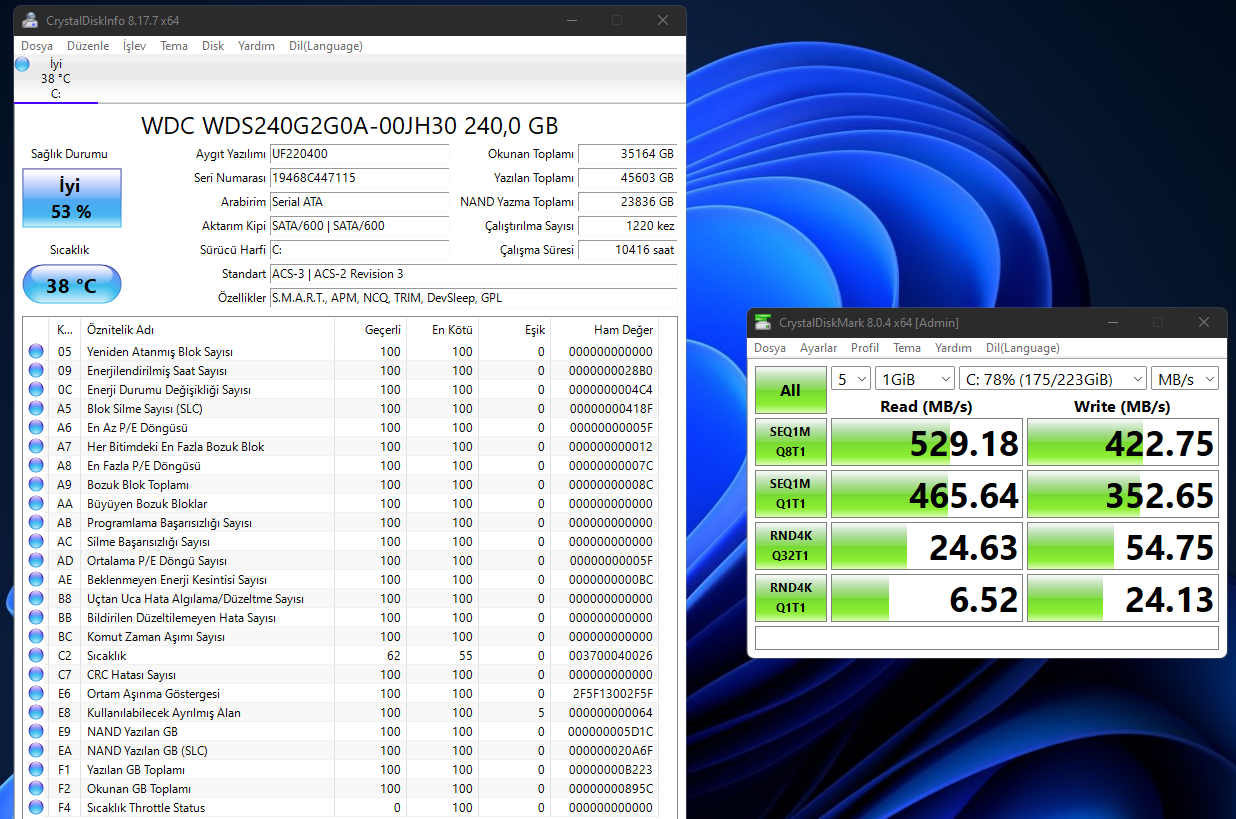1236x819 pixels.
Task: Run the RND4K Q32T1 test
Action: (790, 546)
